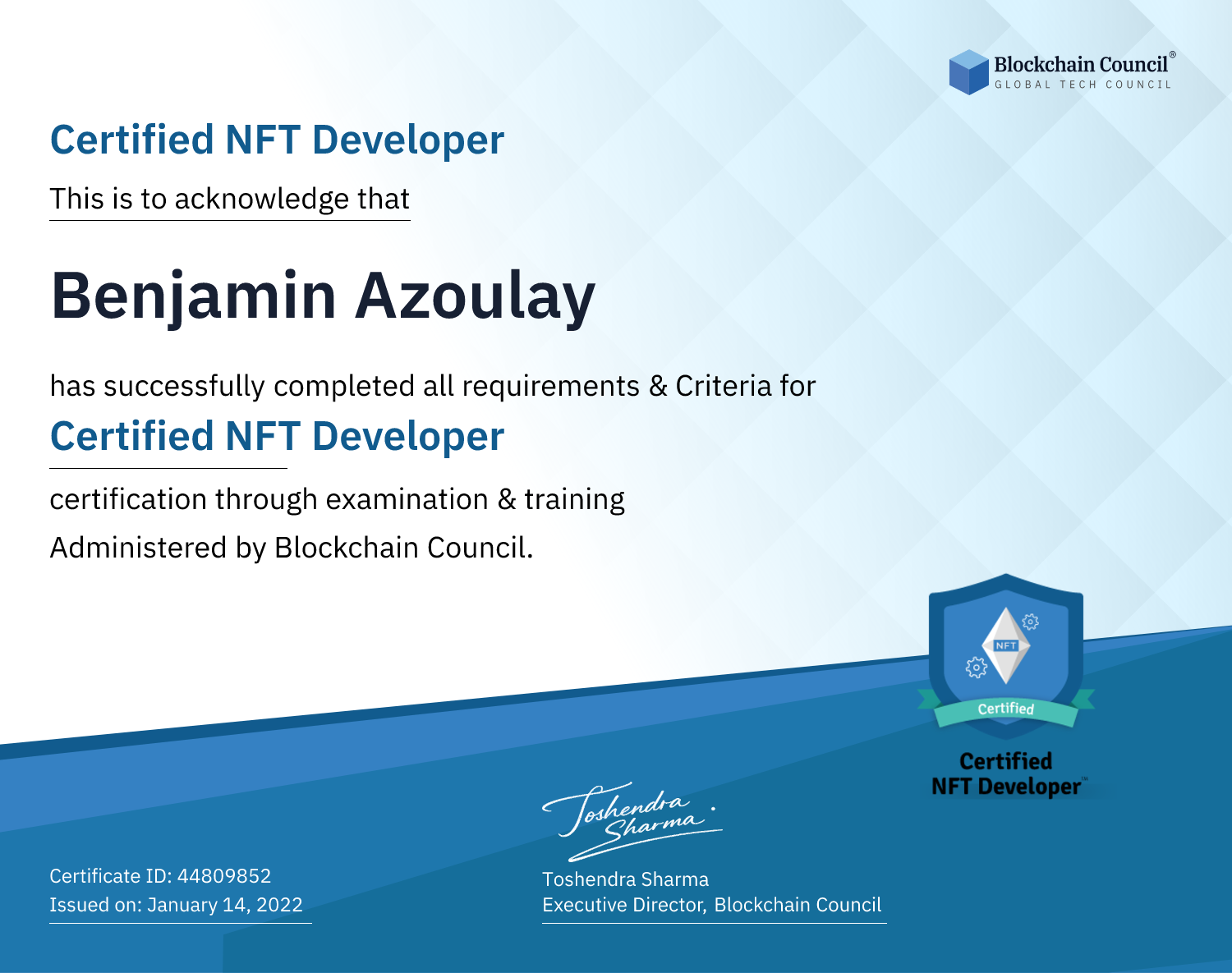Click "Certified NFT Developer" heading above "certification through examination"
1232x973 pixels.
coord(277,436)
